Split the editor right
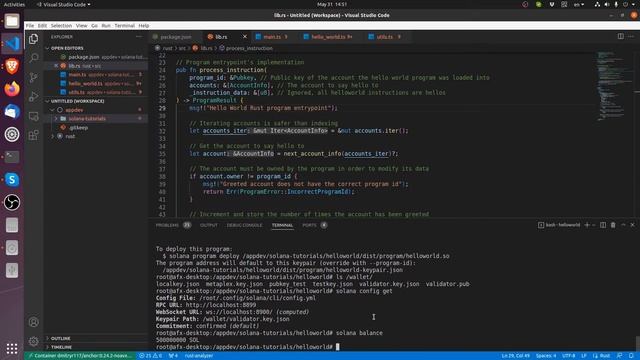 point(620,36)
